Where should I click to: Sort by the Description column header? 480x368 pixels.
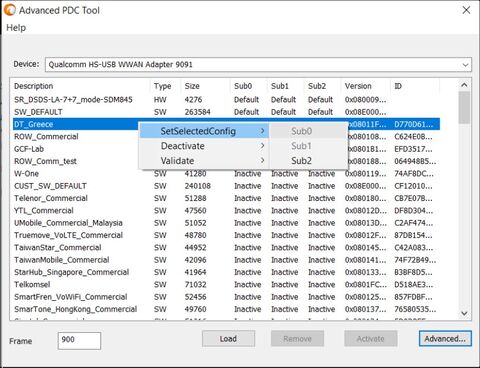(81, 86)
